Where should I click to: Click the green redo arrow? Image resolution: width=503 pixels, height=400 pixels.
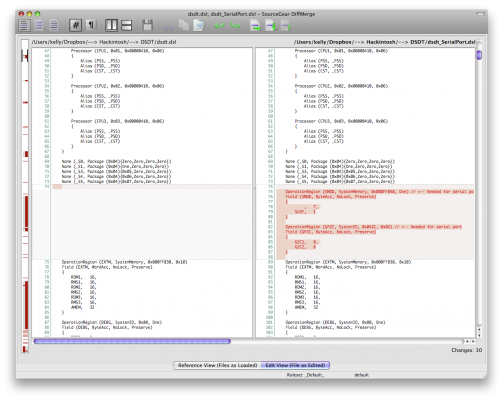pos(235,25)
